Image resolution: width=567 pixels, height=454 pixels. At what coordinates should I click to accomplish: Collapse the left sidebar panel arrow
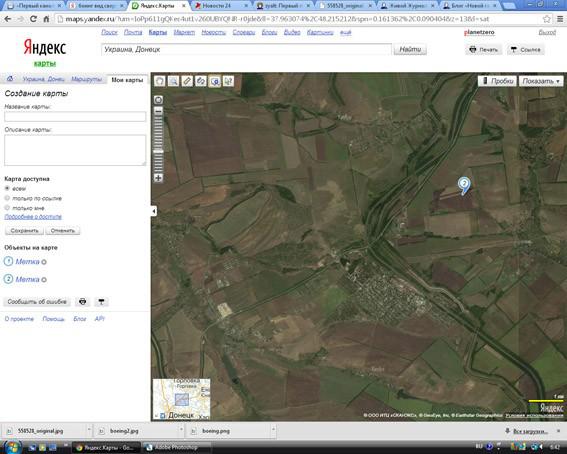[x=154, y=211]
